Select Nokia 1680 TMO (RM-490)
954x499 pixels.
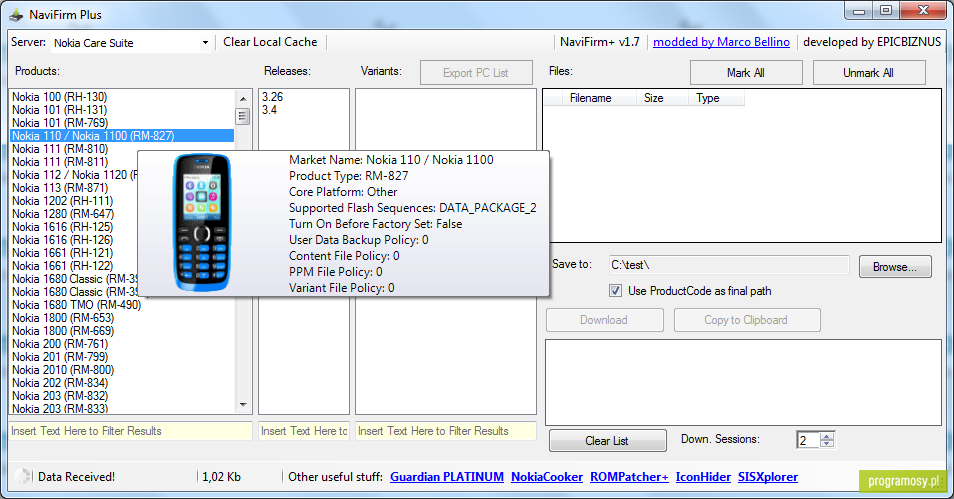[x=76, y=305]
